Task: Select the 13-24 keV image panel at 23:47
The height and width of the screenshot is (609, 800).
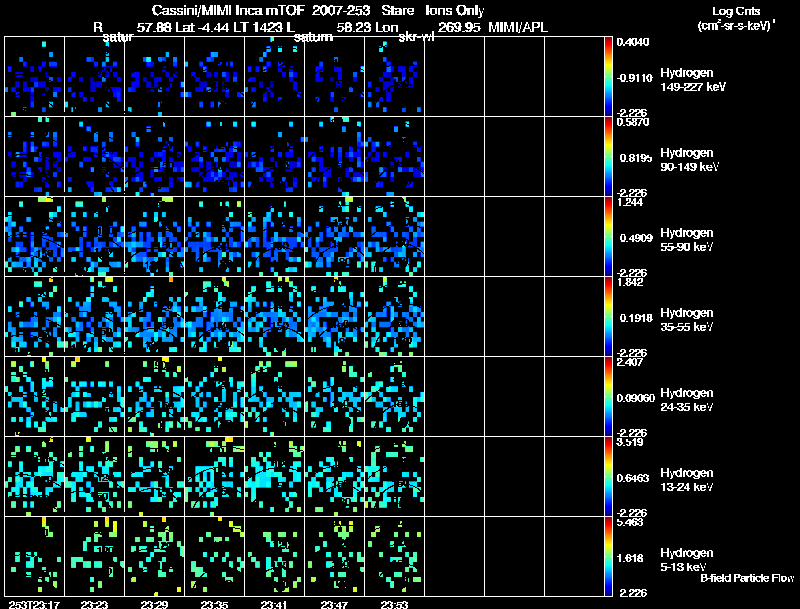Action: [x=335, y=477]
